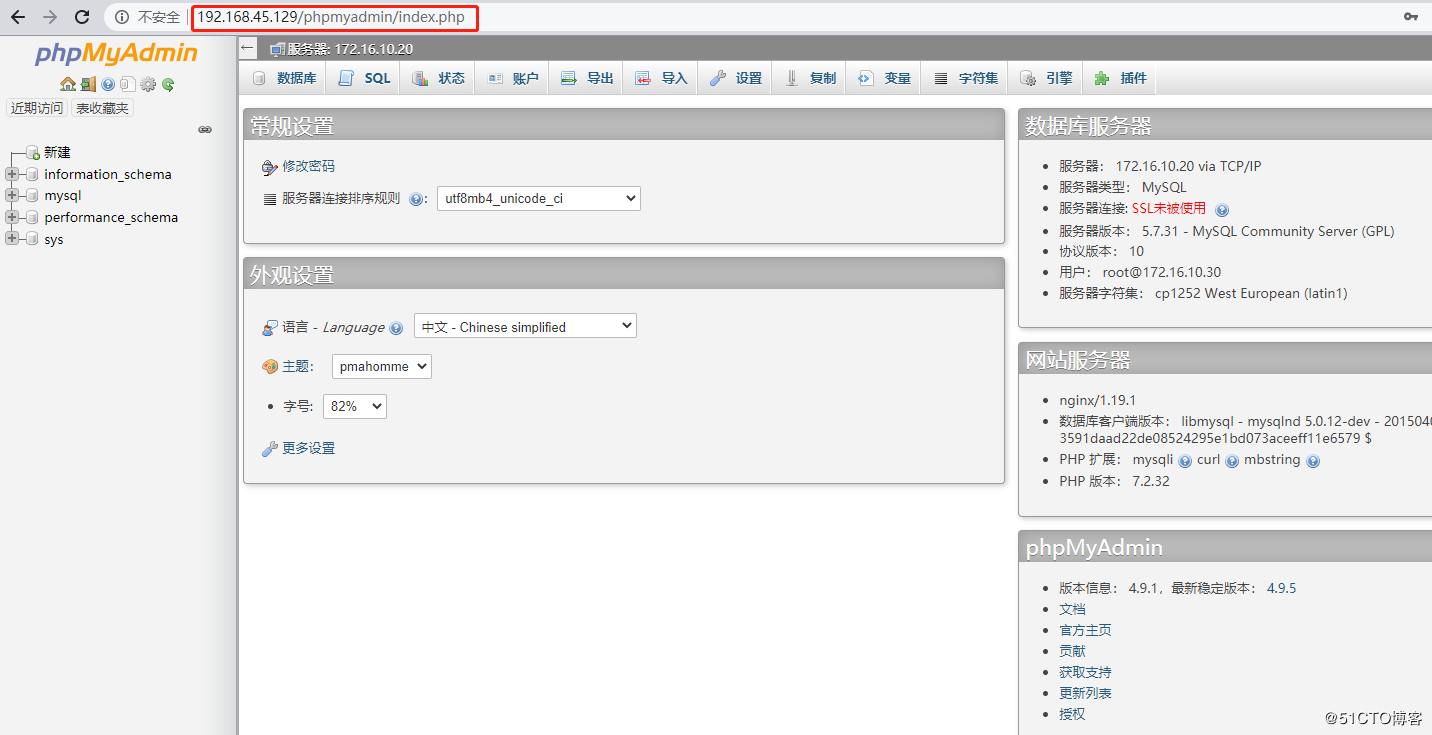
Task: Click the 近期访问 recent button
Action: click(37, 108)
